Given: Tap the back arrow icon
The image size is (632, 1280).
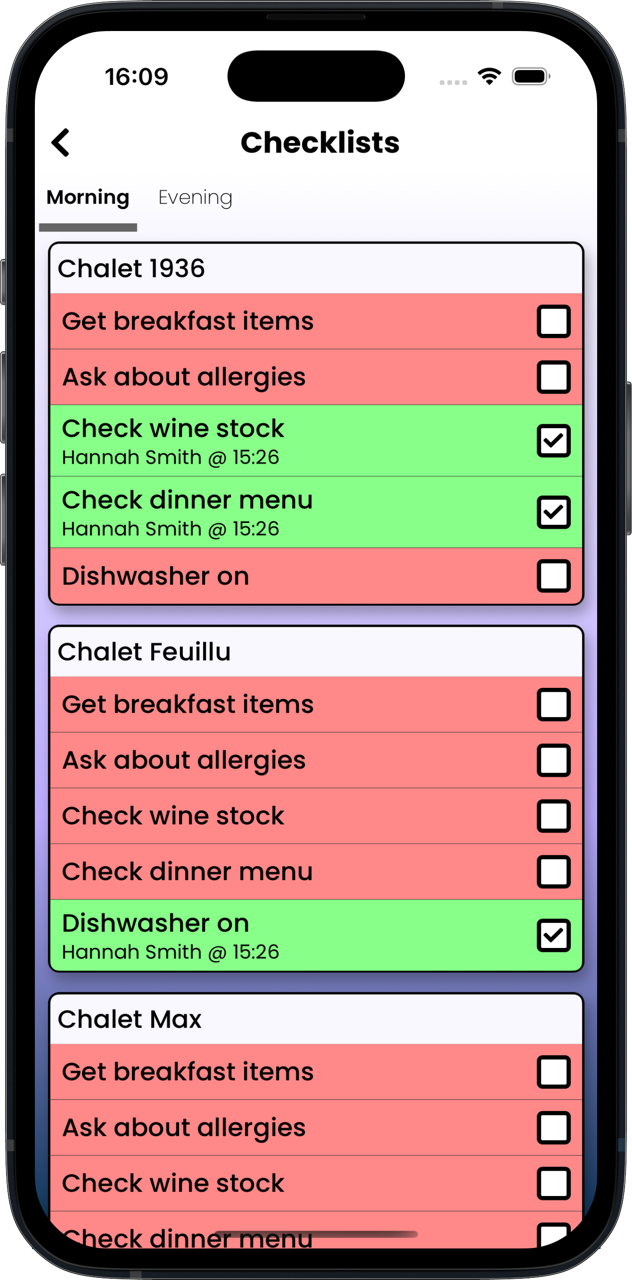Looking at the screenshot, I should coord(61,143).
